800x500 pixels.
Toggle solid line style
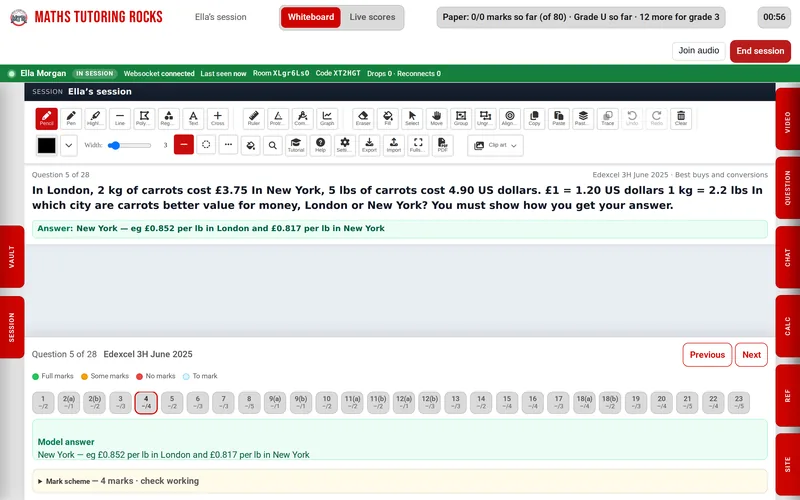184,145
